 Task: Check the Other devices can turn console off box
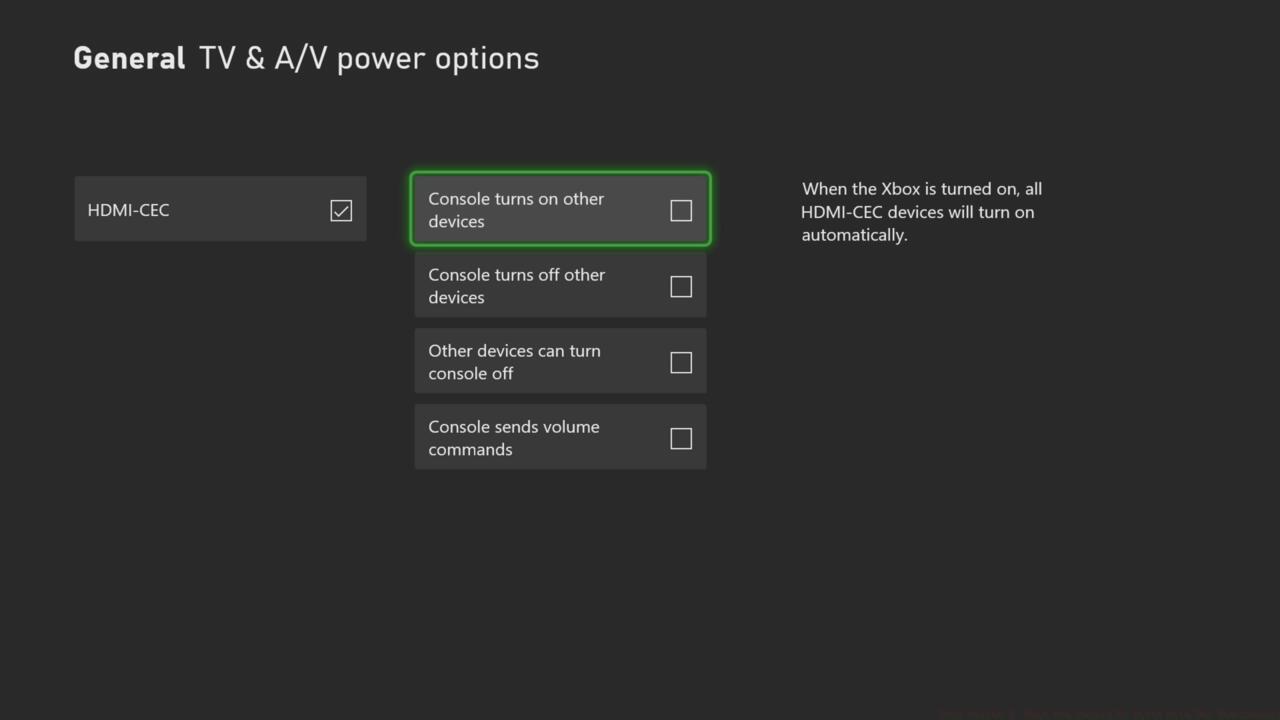click(x=681, y=362)
